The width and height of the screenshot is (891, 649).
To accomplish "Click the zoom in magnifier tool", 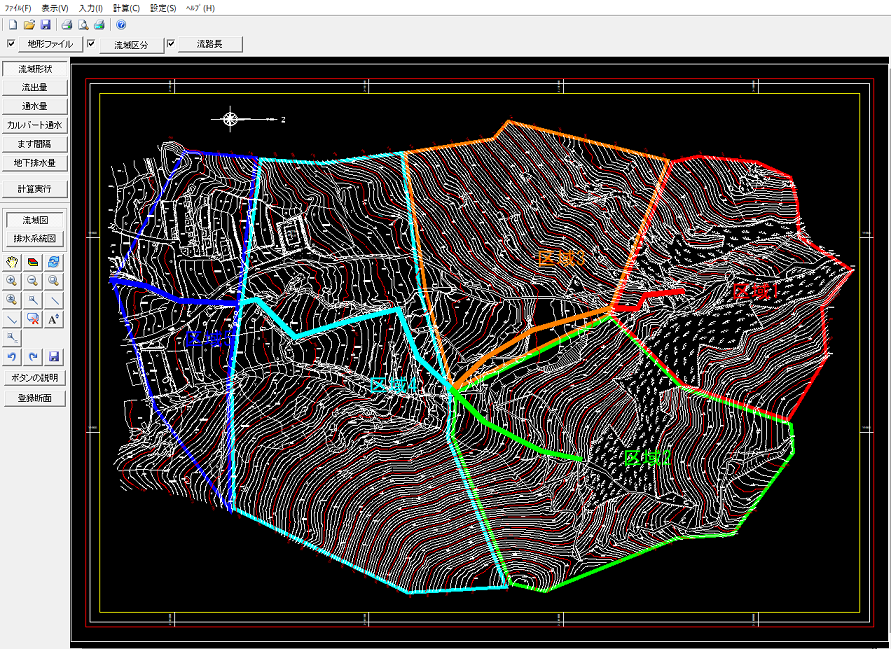I will point(12,281).
